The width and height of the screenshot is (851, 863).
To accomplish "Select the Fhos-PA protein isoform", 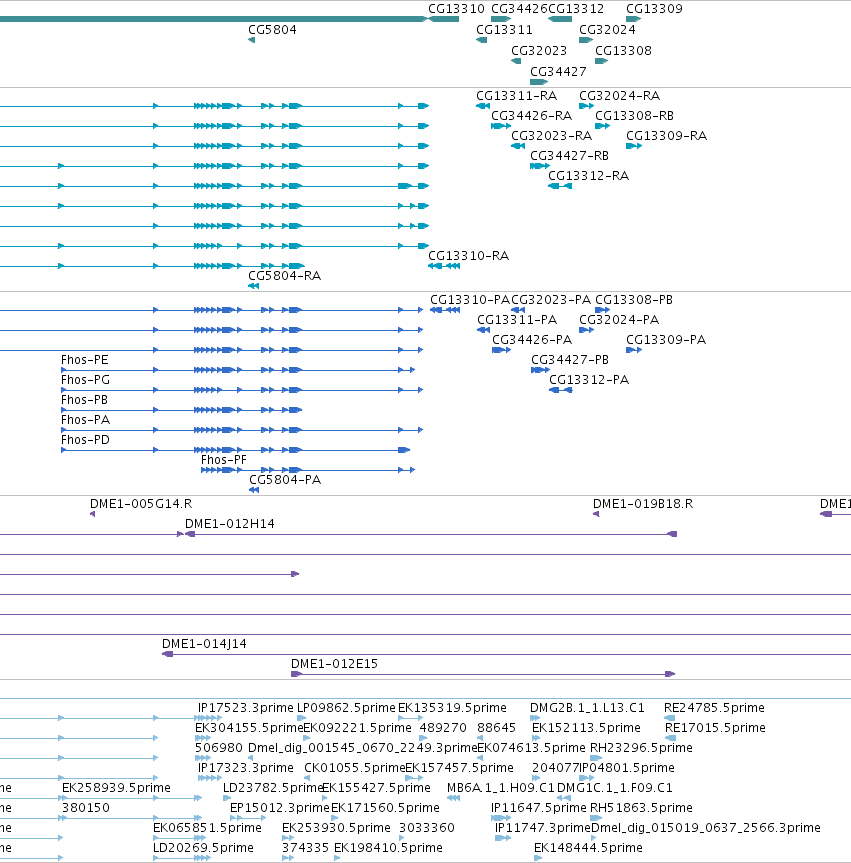I will click(85, 420).
